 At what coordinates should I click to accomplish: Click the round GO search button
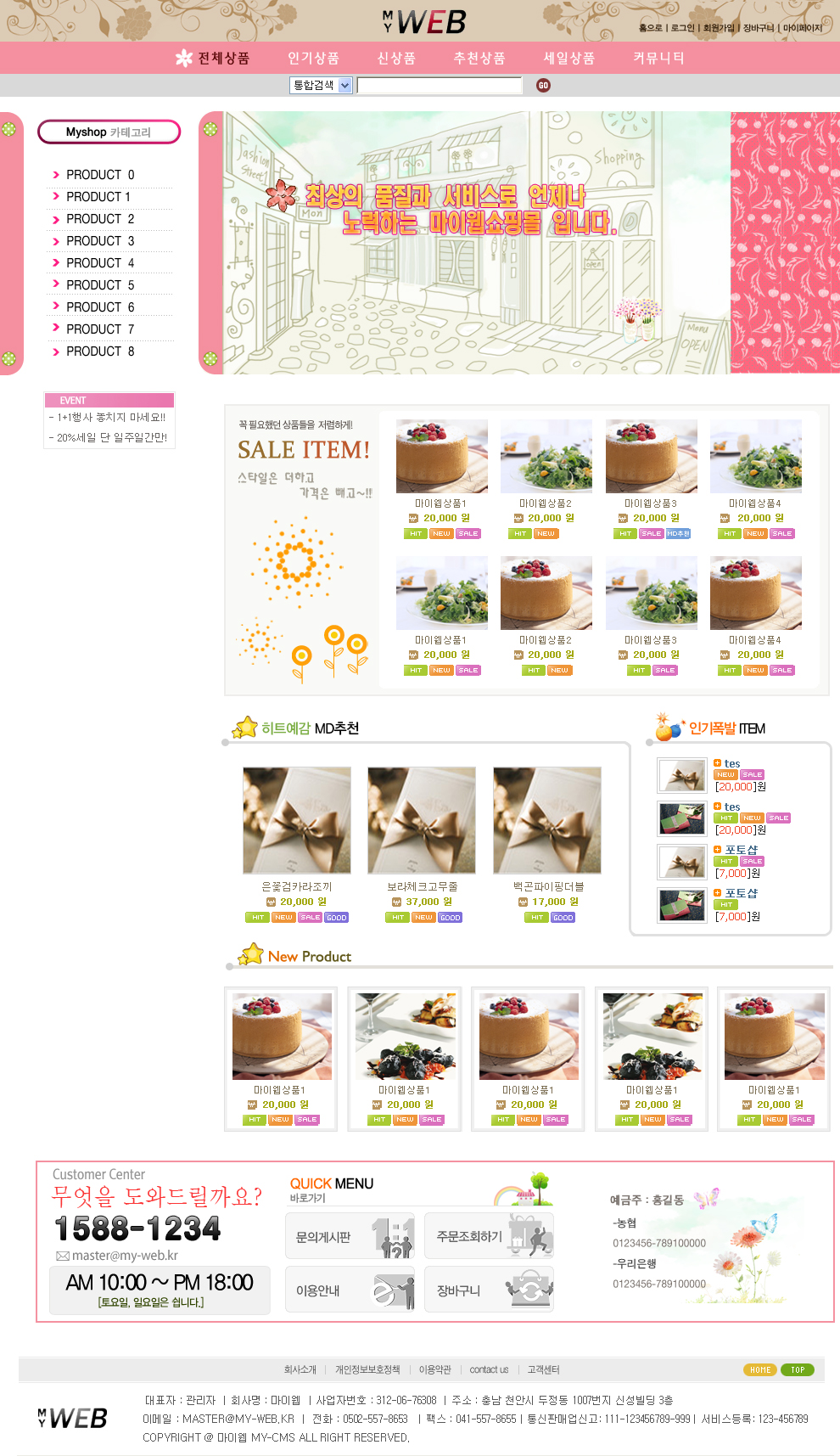click(543, 85)
